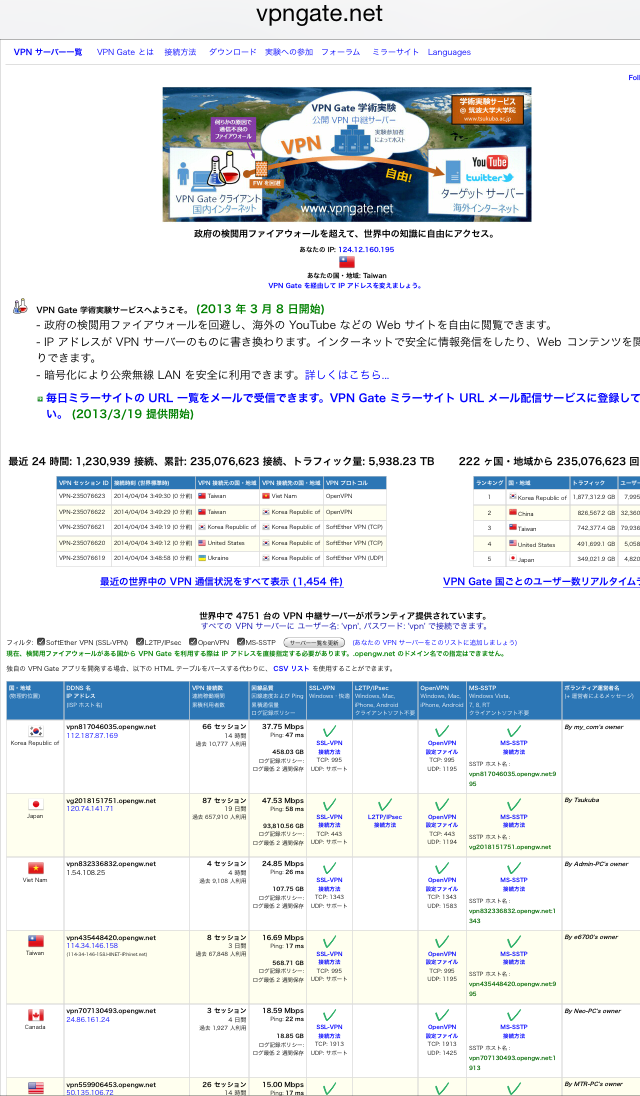Click MS-SSTP checkmark in Canada server row
The image size is (640, 1096).
(x=514, y=1017)
